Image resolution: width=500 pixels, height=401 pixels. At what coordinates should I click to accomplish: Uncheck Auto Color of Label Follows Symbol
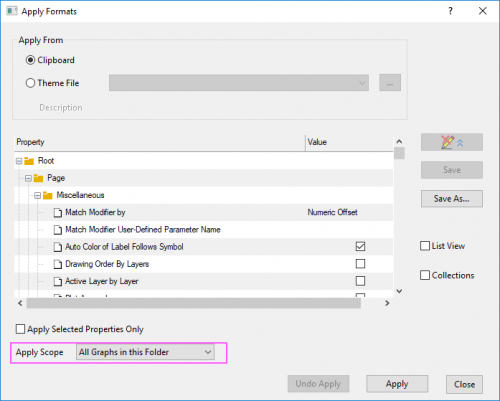pyautogui.click(x=360, y=246)
